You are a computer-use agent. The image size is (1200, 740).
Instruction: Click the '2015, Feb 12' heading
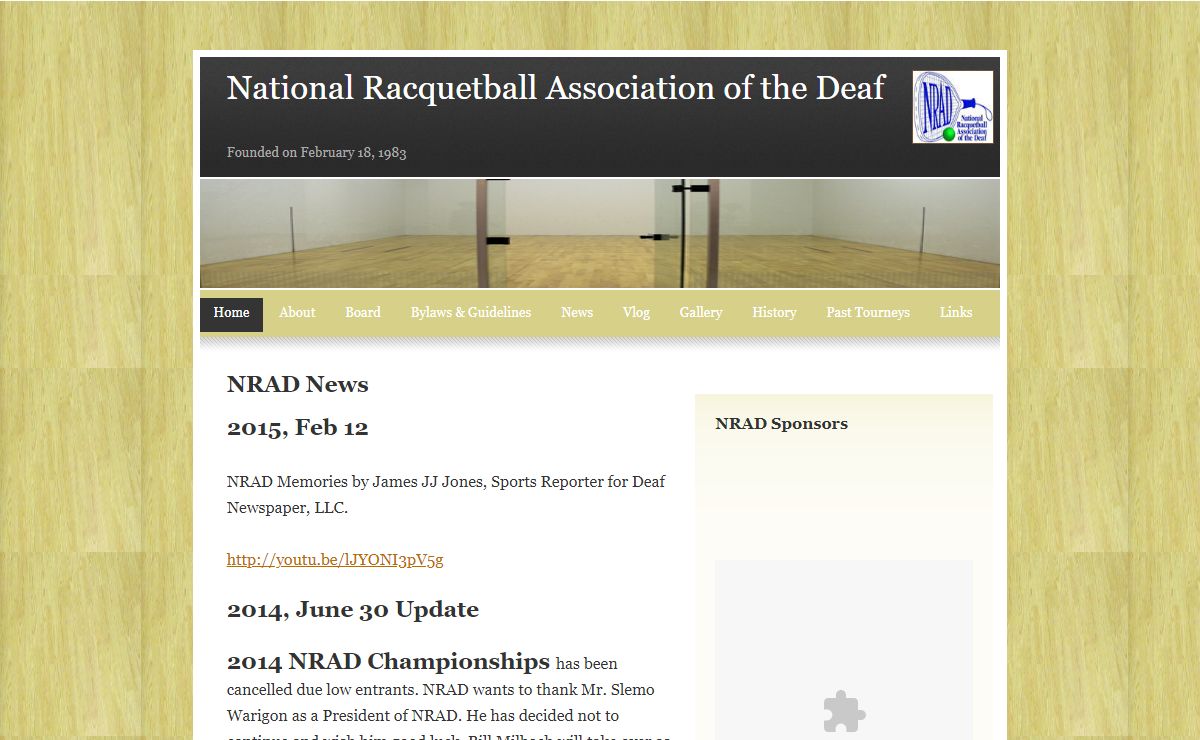[298, 428]
